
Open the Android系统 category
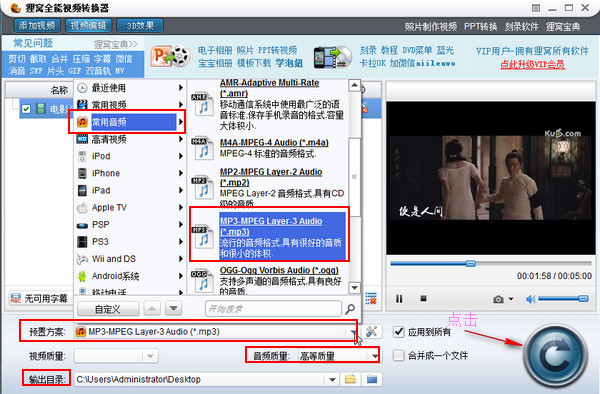point(130,276)
